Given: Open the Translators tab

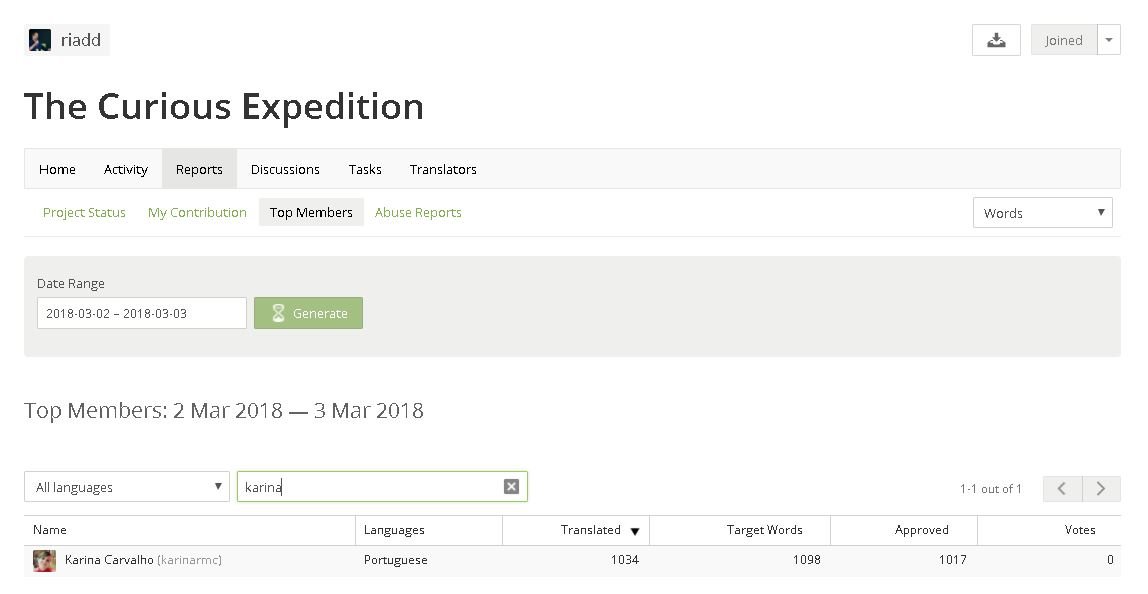Looking at the screenshot, I should (443, 169).
